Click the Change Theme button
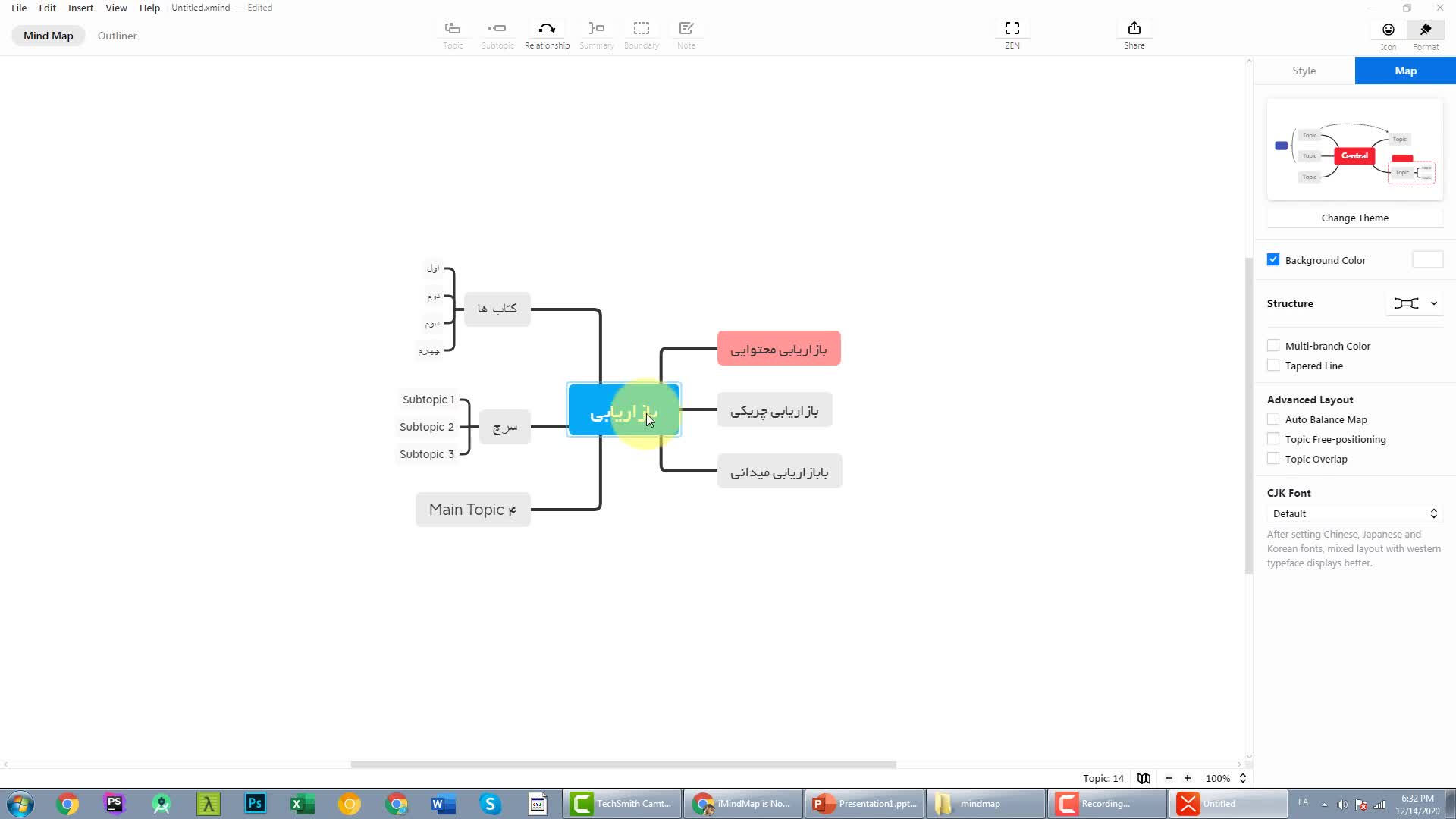 point(1354,218)
